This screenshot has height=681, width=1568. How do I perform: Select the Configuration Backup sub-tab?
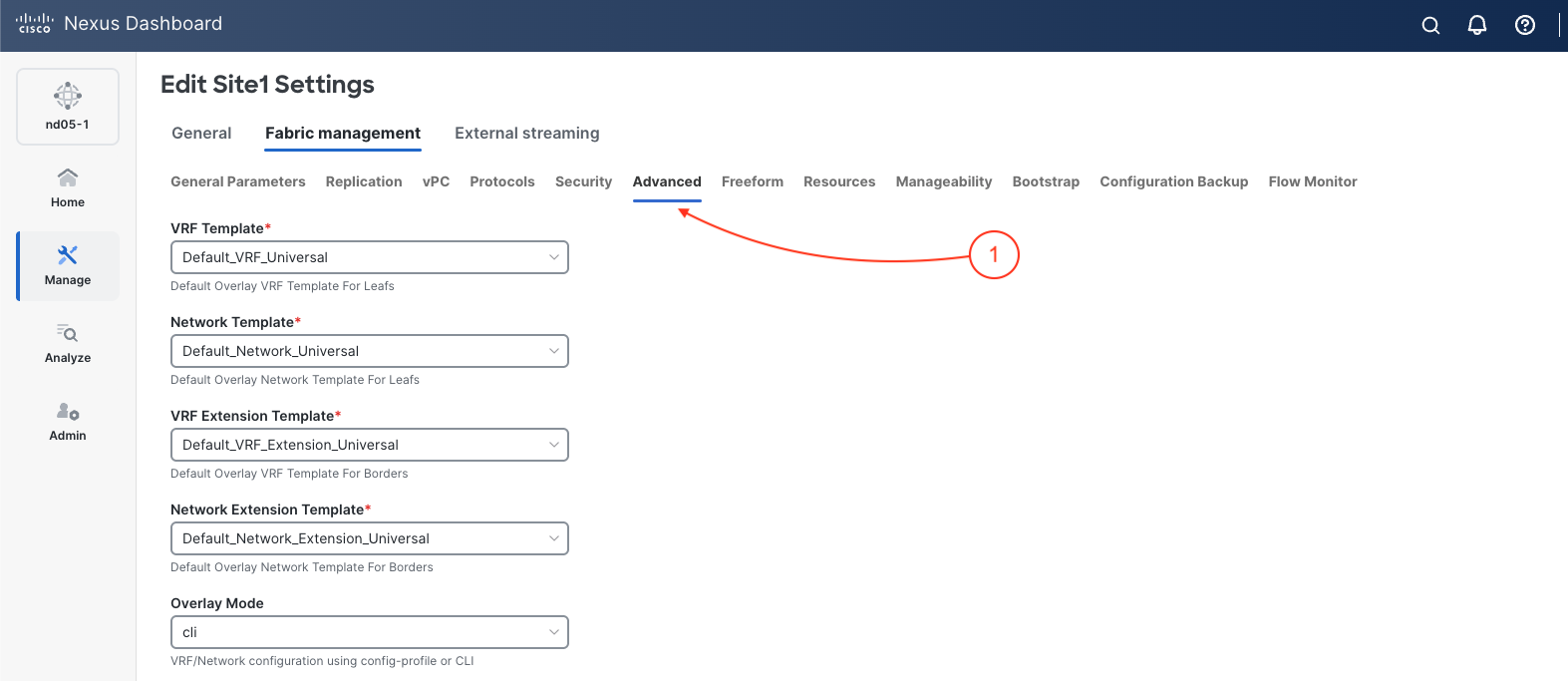click(x=1173, y=181)
